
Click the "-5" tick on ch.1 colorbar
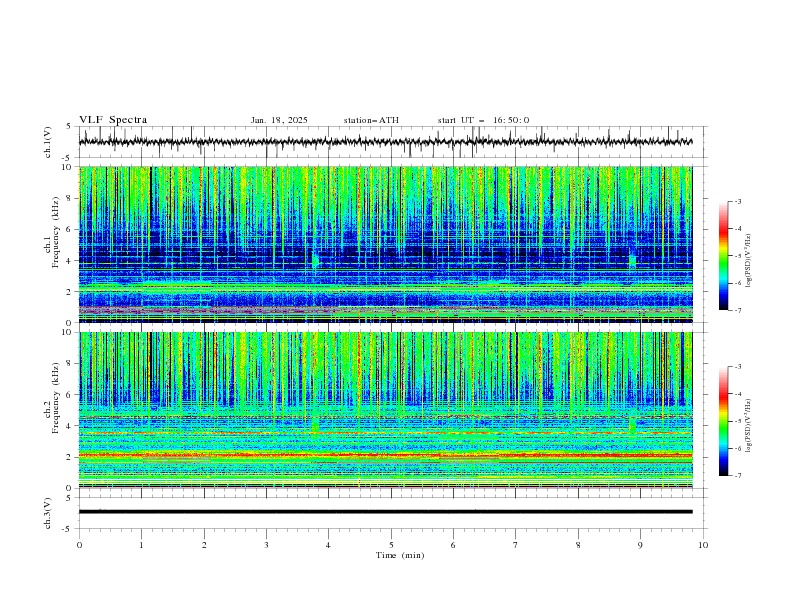tap(737, 256)
